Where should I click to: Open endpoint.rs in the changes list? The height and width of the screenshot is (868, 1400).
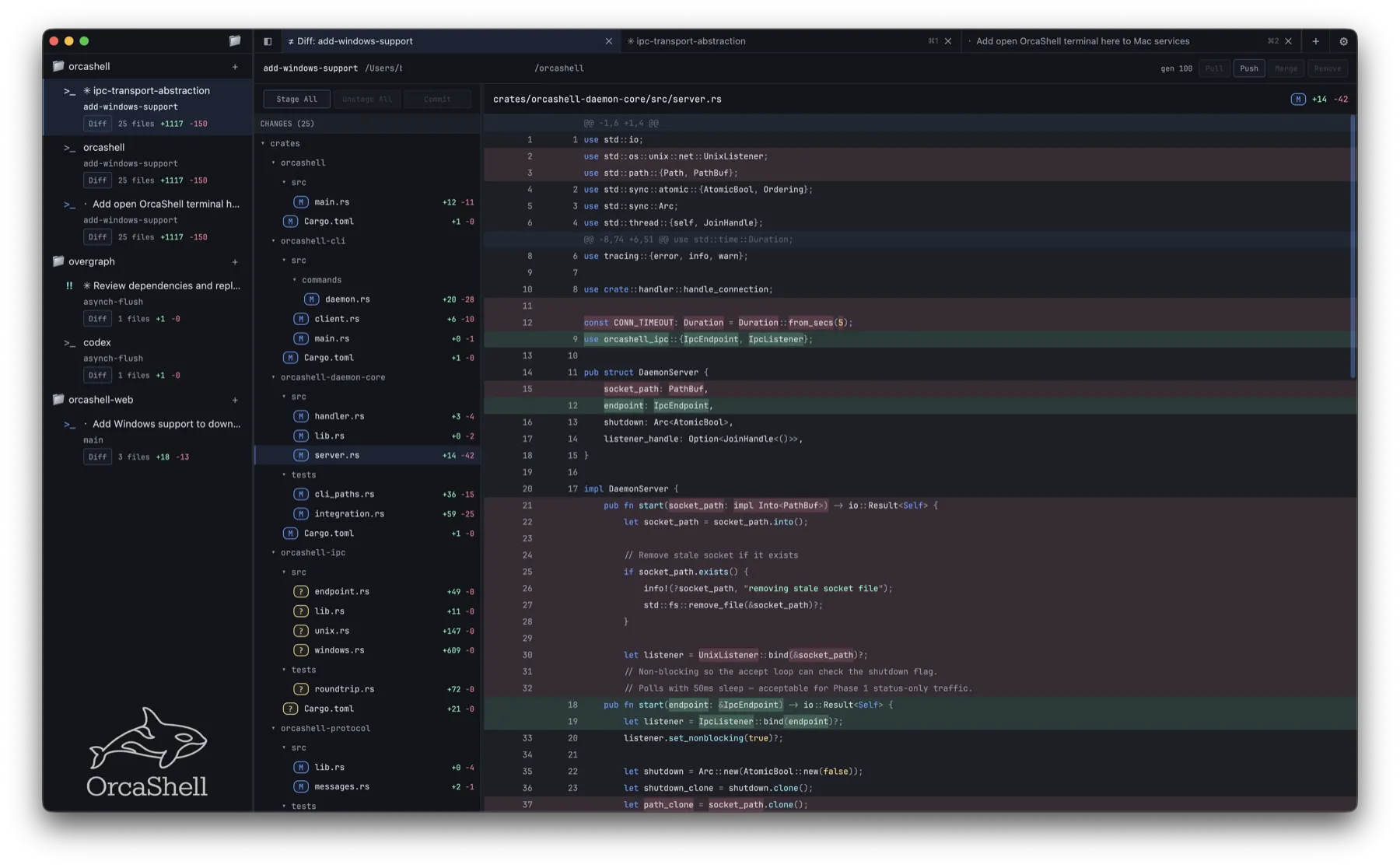tap(367, 592)
